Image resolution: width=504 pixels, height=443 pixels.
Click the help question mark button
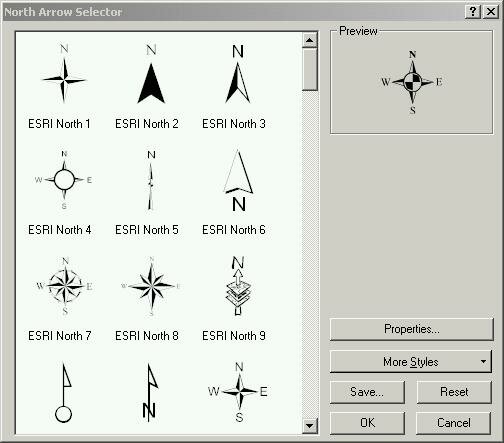(473, 12)
